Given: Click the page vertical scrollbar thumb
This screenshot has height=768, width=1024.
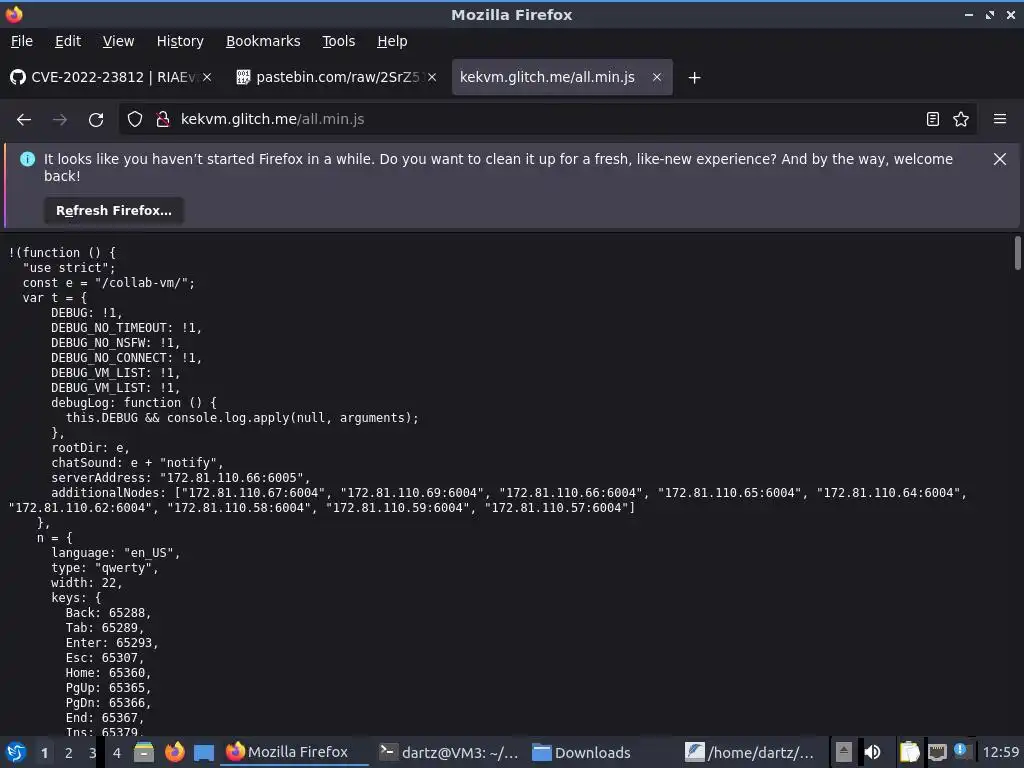Looking at the screenshot, I should tap(1017, 253).
